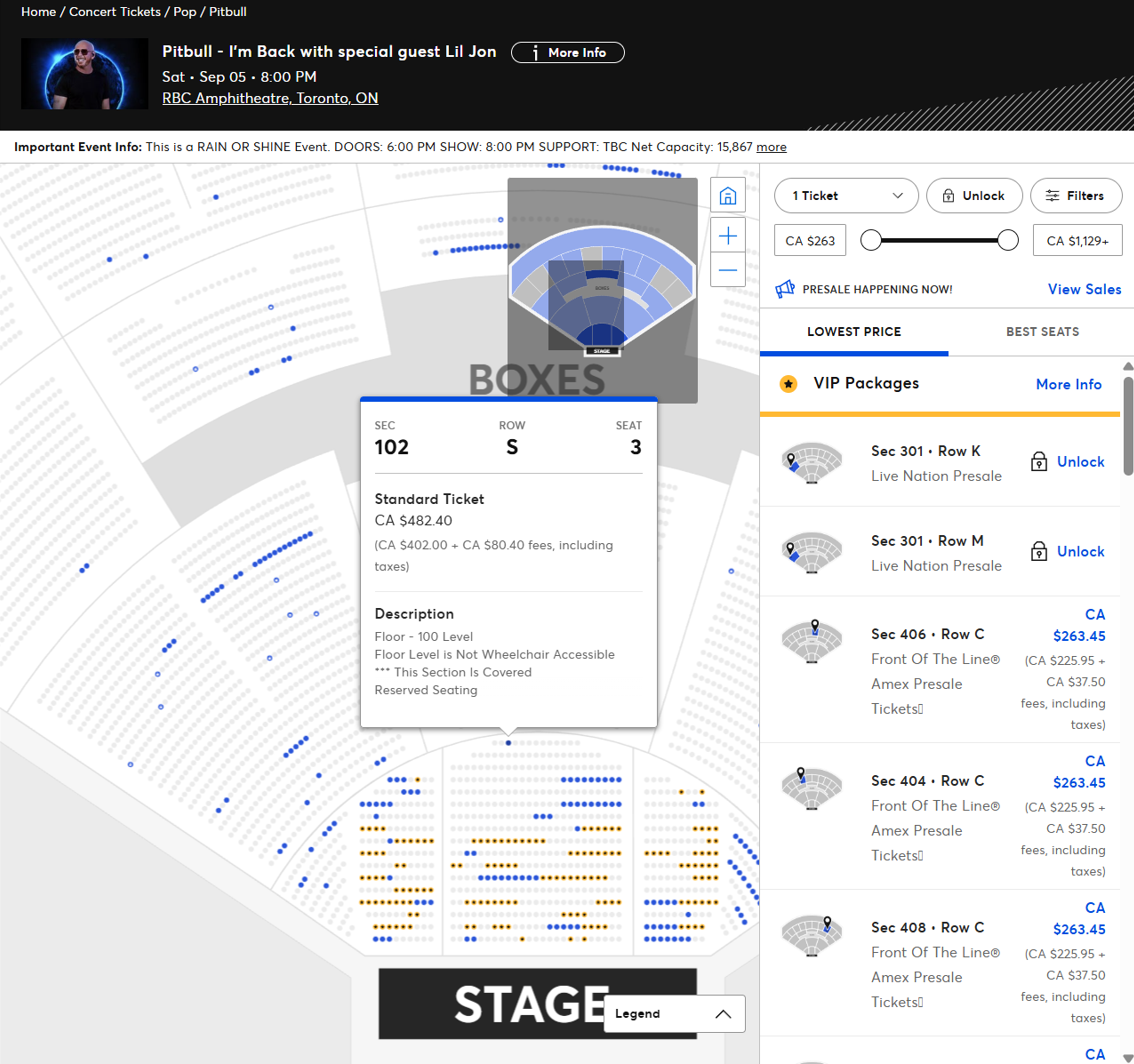Click the Sec 404 • Row C listing title
The height and width of the screenshot is (1064, 1134).
click(x=927, y=781)
